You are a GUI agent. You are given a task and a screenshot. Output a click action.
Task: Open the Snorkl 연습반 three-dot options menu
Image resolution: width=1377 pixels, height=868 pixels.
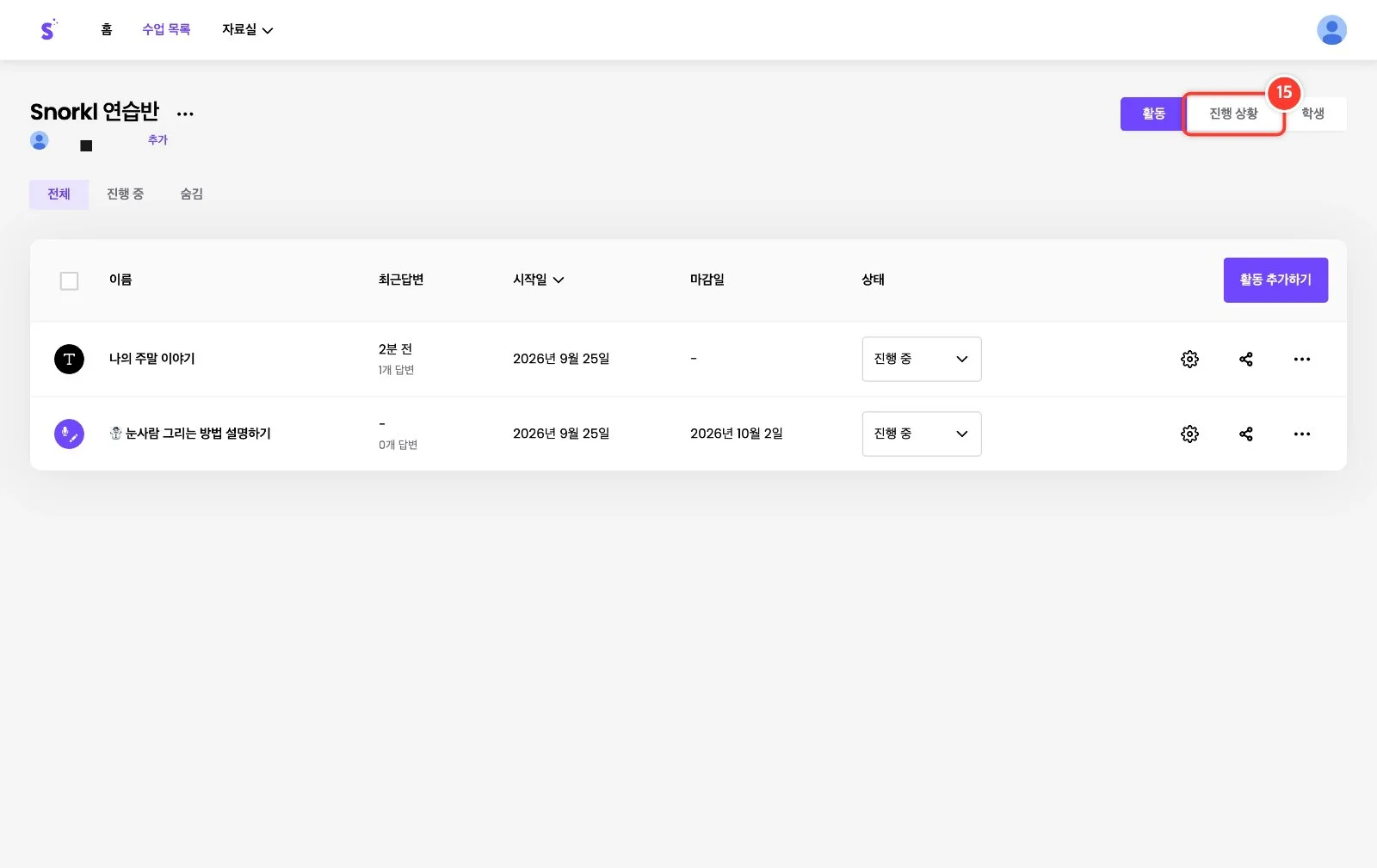(x=185, y=113)
